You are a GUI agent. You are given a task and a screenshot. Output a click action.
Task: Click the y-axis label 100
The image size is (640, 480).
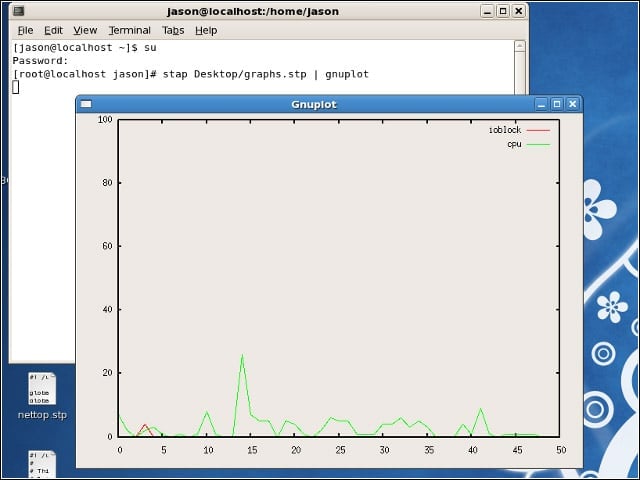tap(104, 119)
